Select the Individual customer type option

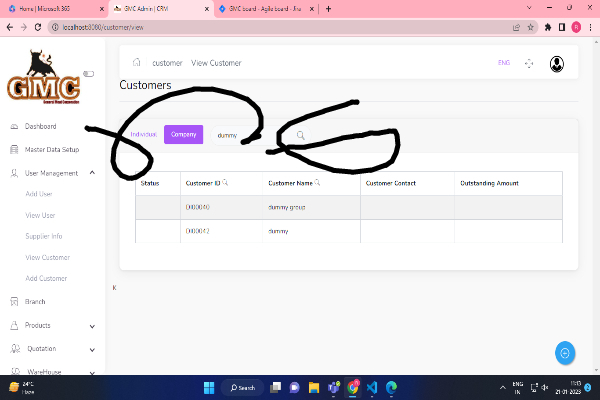point(144,134)
